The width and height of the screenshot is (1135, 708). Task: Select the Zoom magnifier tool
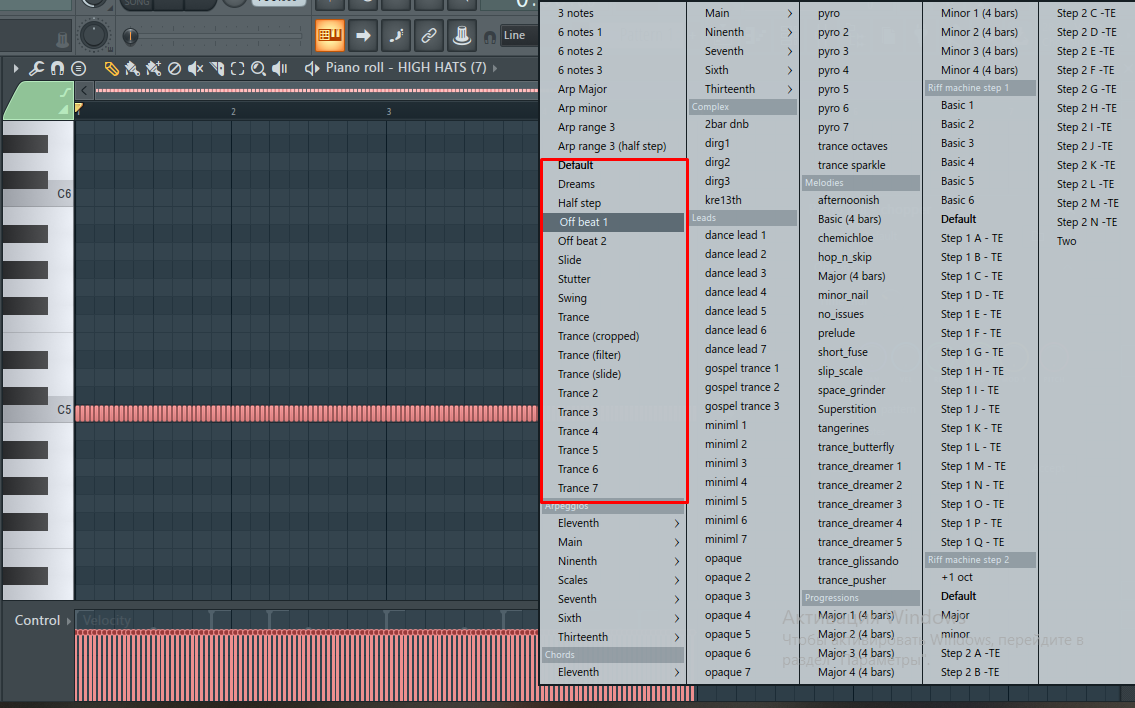(258, 68)
